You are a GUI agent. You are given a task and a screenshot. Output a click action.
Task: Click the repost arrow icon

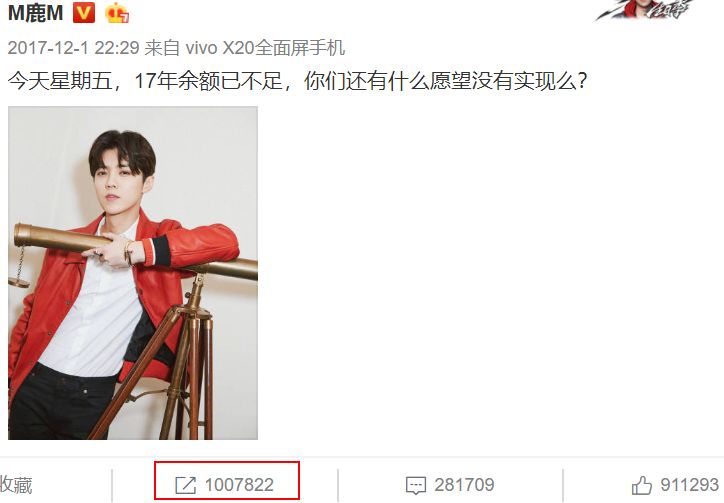[186, 485]
